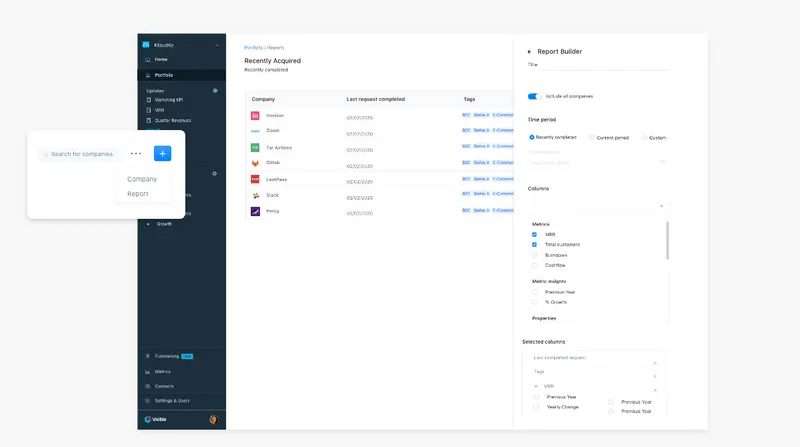Click the Contacts sidebar icon
This screenshot has height=447, width=800.
tap(148, 386)
